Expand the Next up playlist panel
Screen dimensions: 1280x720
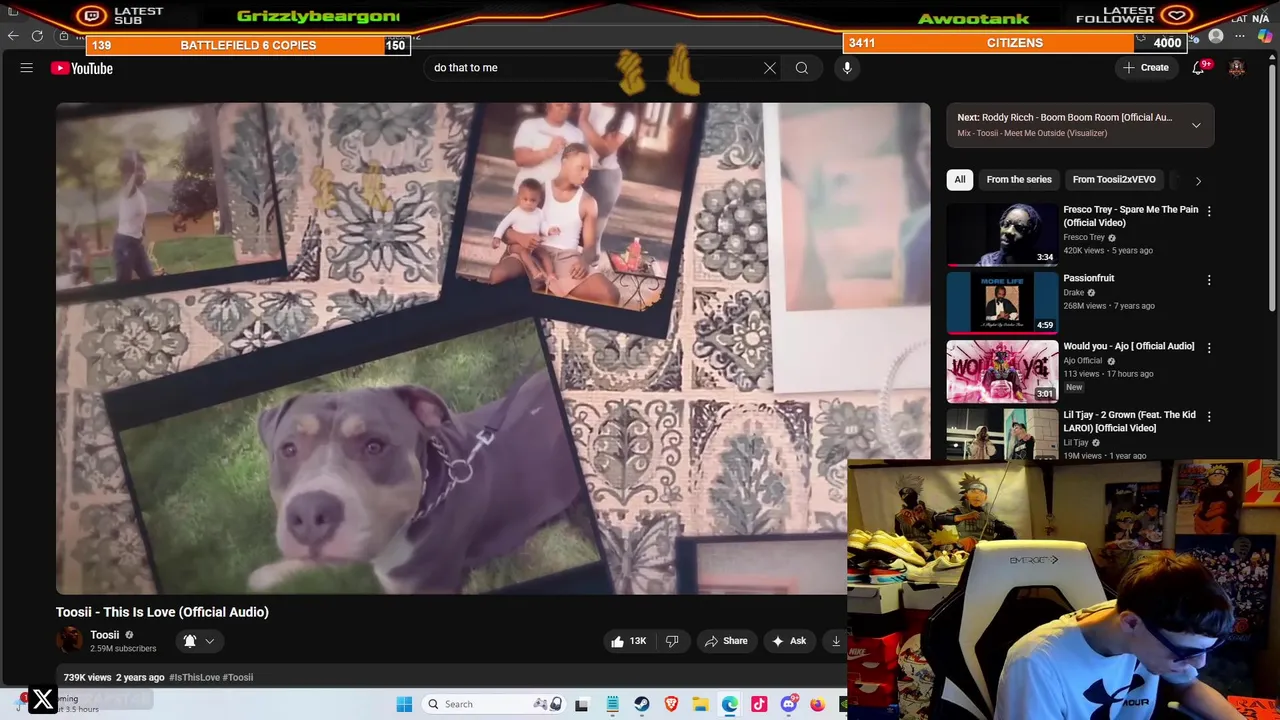(1196, 125)
